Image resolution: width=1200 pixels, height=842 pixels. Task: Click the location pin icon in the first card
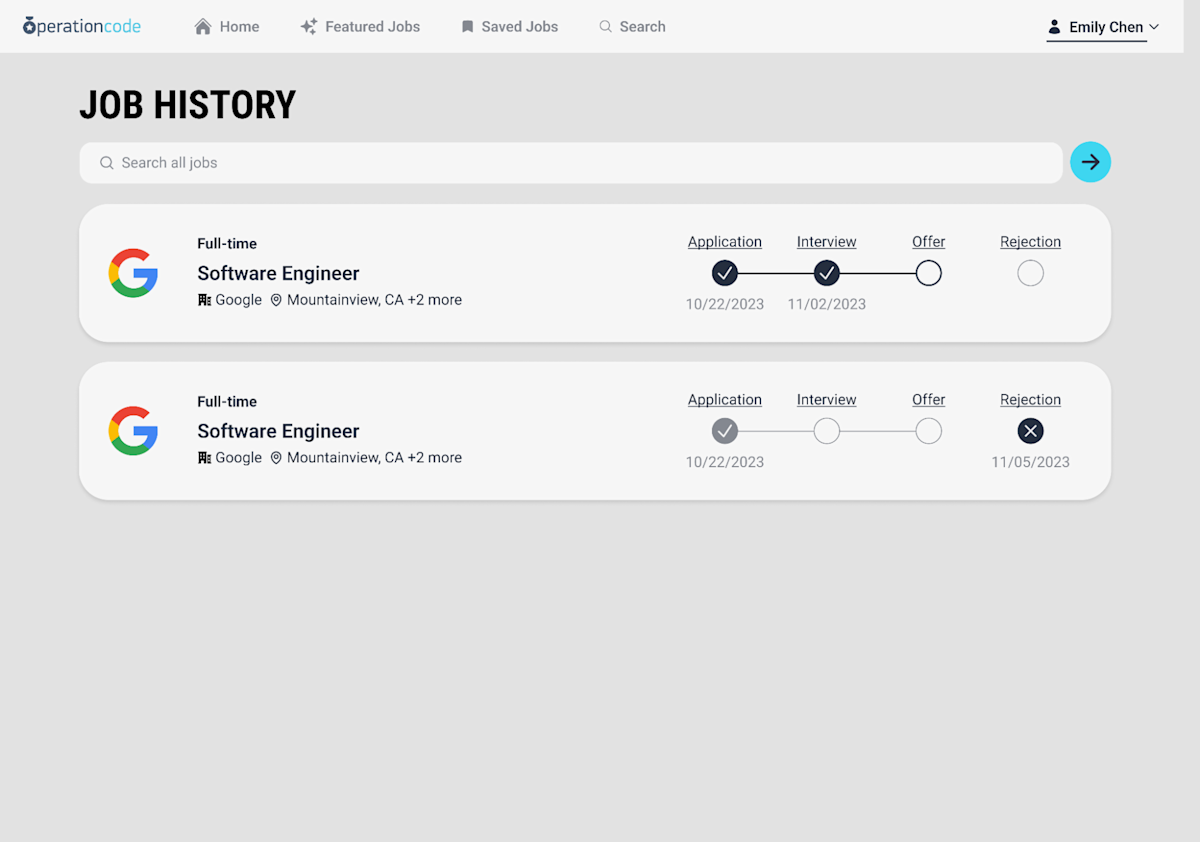(276, 300)
